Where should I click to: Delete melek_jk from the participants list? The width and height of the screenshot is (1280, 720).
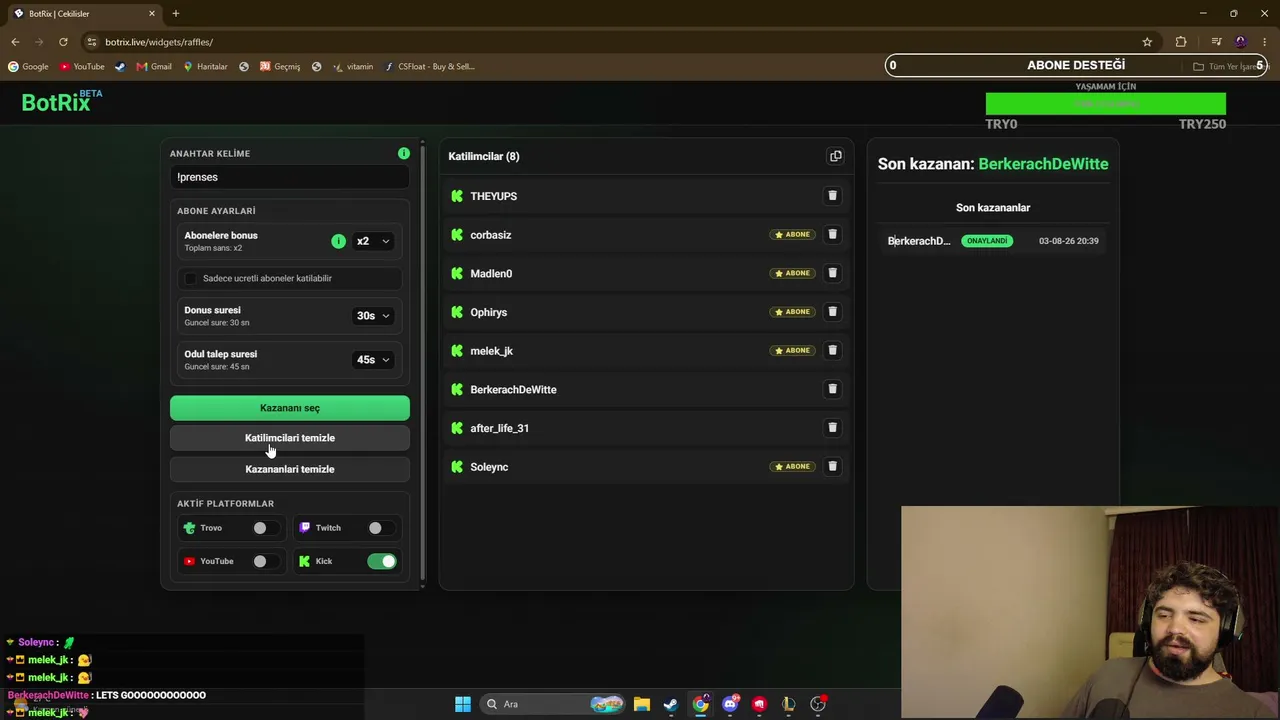pos(832,350)
